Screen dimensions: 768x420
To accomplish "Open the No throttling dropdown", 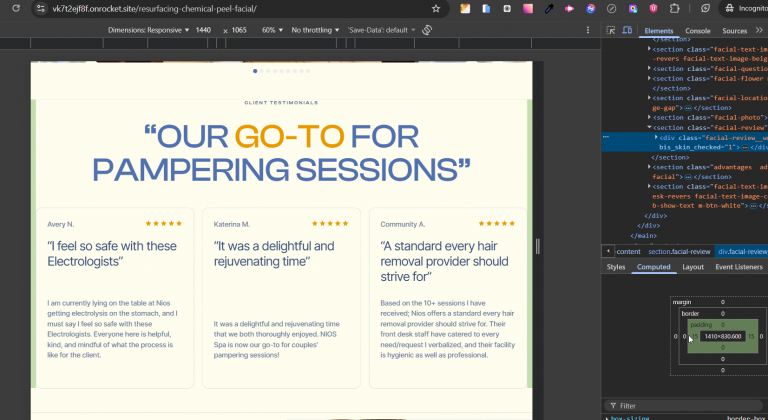I will (315, 30).
